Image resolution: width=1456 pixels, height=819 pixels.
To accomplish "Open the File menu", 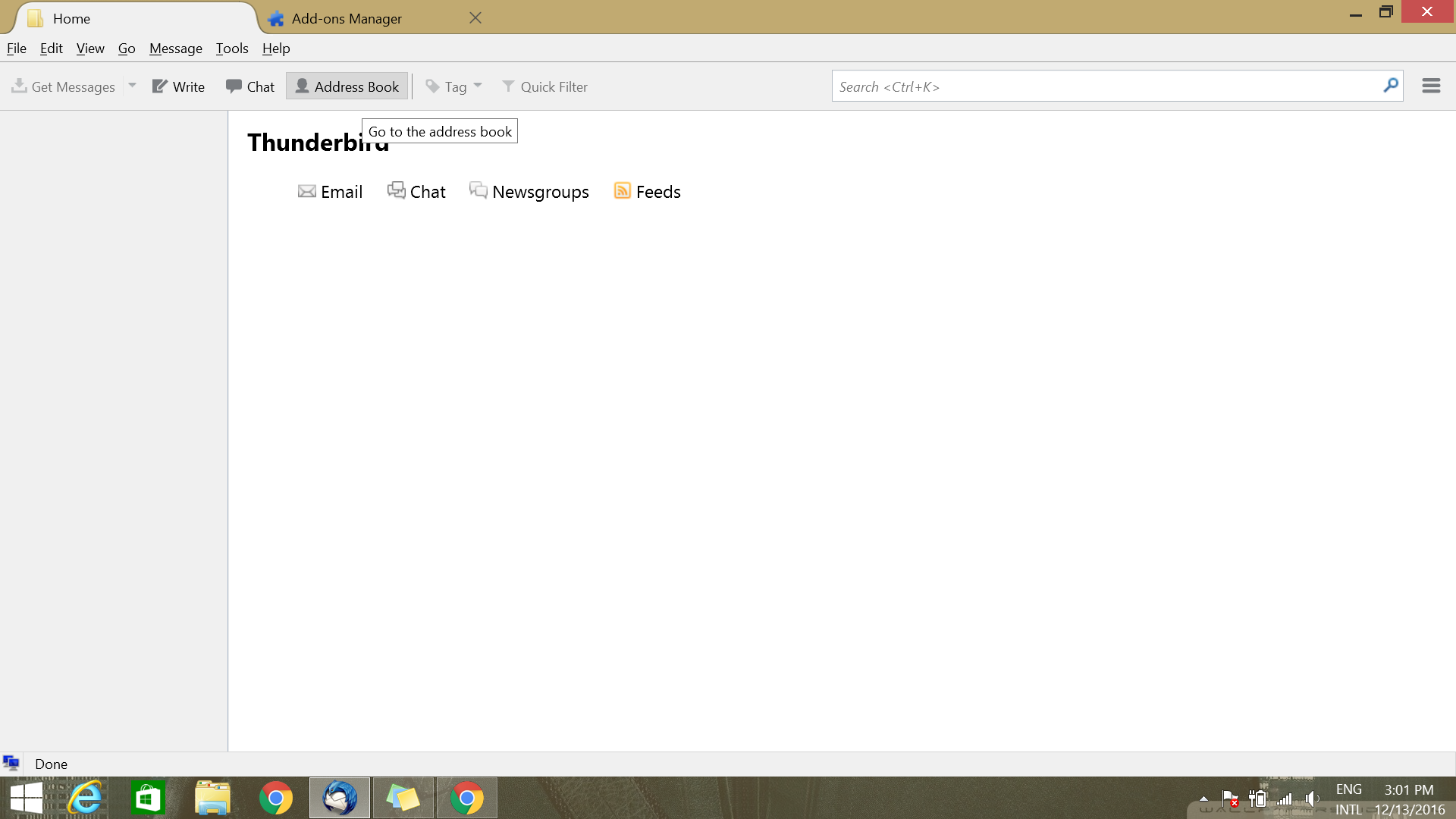I will 17,48.
